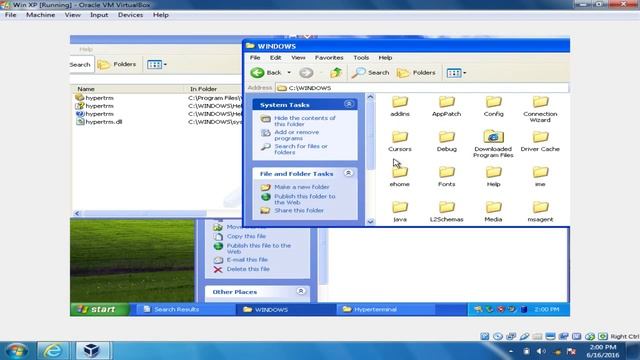Image resolution: width=640 pixels, height=360 pixels.
Task: Select the Media folder
Action: coord(493,211)
